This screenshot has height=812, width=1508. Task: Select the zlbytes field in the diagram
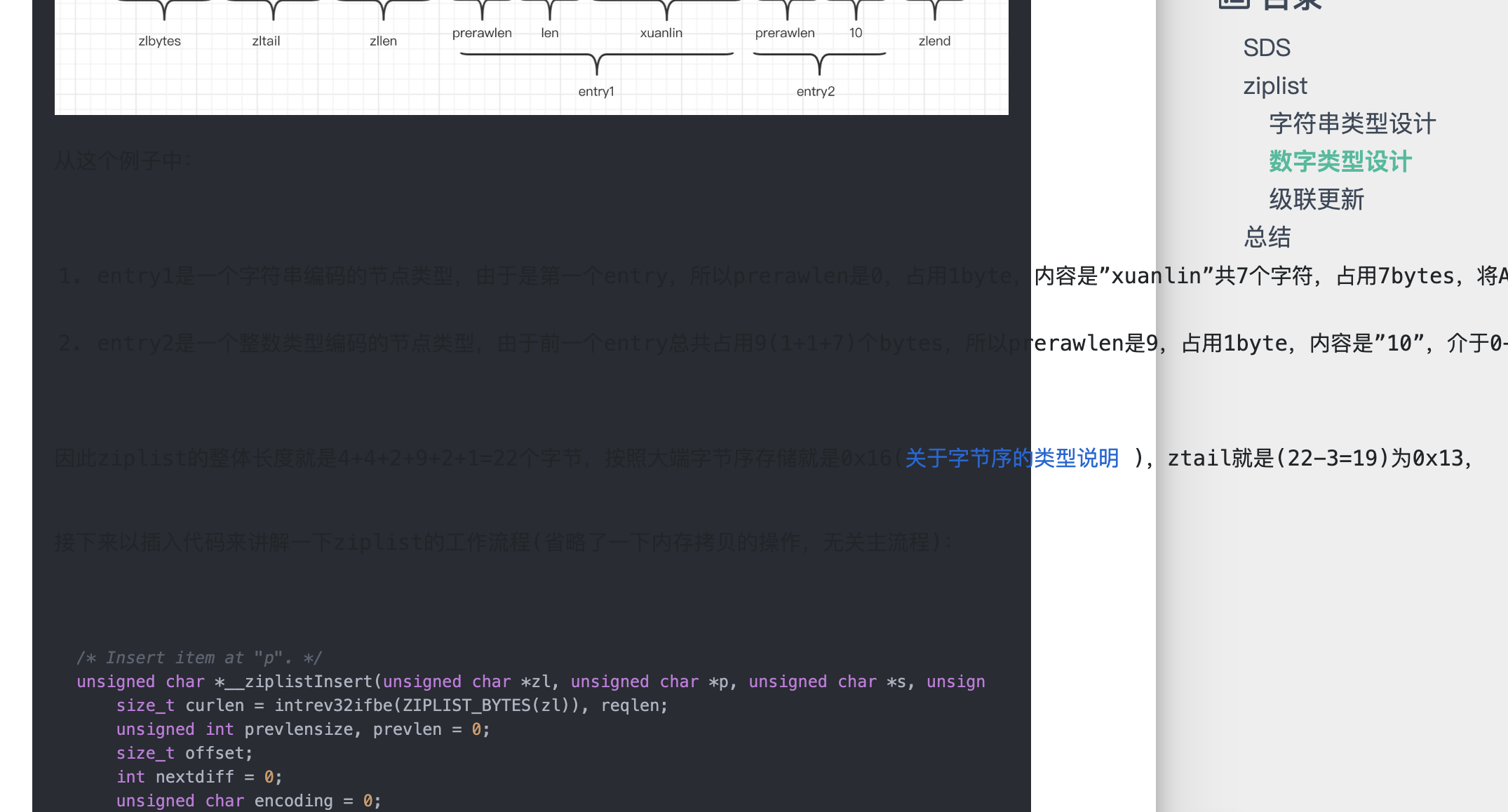click(159, 40)
